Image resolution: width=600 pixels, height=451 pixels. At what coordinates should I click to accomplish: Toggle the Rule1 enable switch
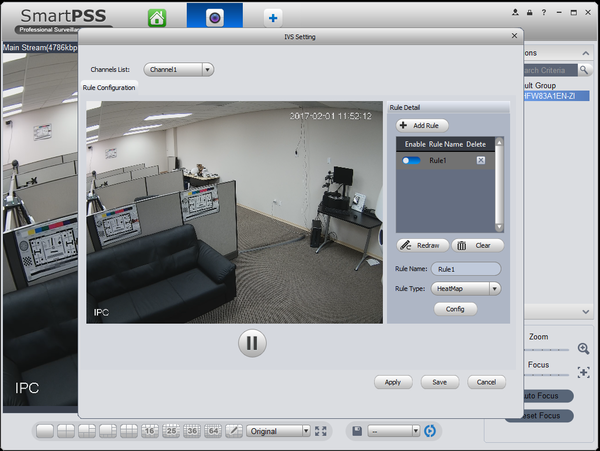411,161
